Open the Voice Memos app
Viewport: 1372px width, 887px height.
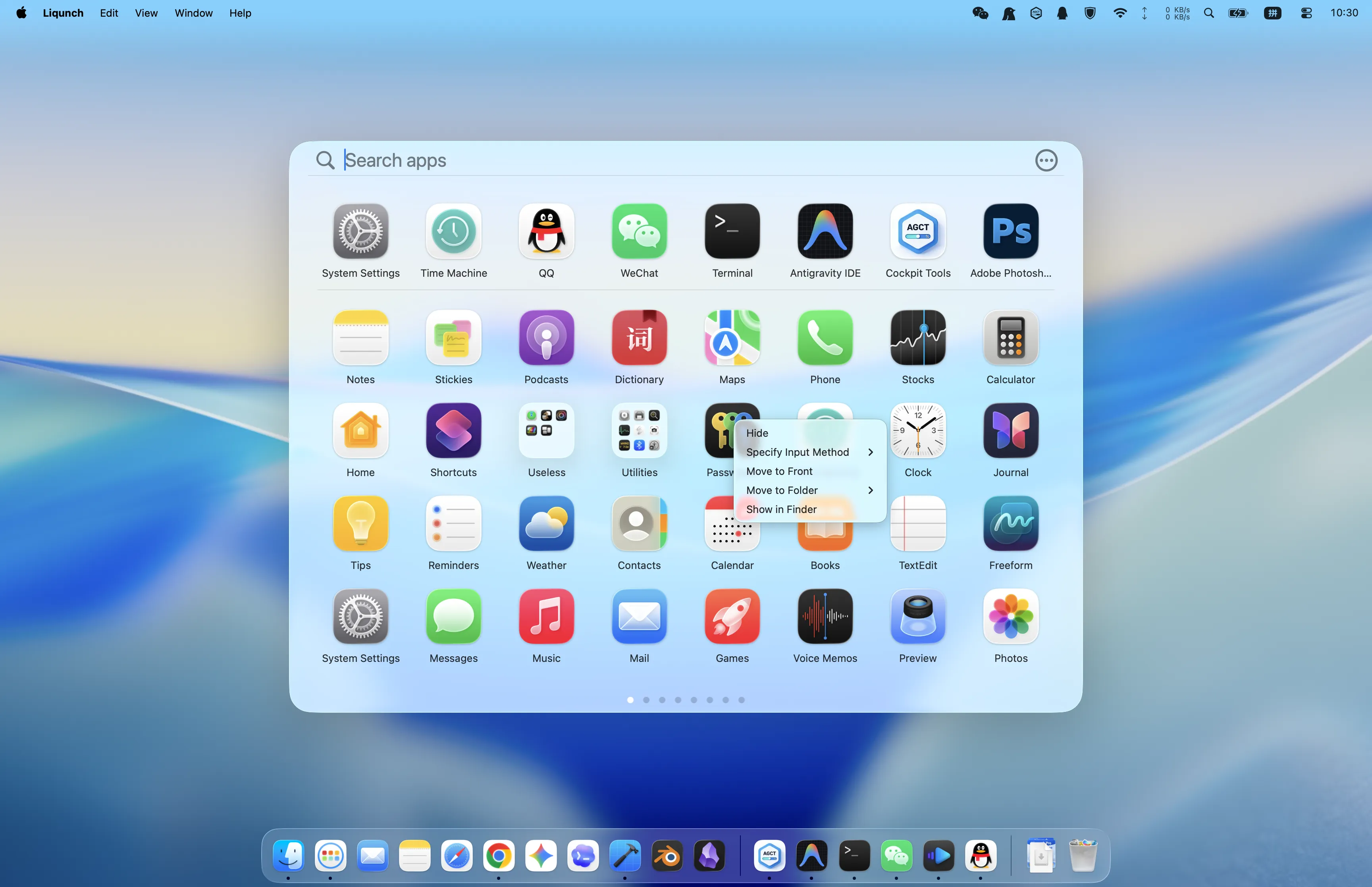pyautogui.click(x=825, y=616)
